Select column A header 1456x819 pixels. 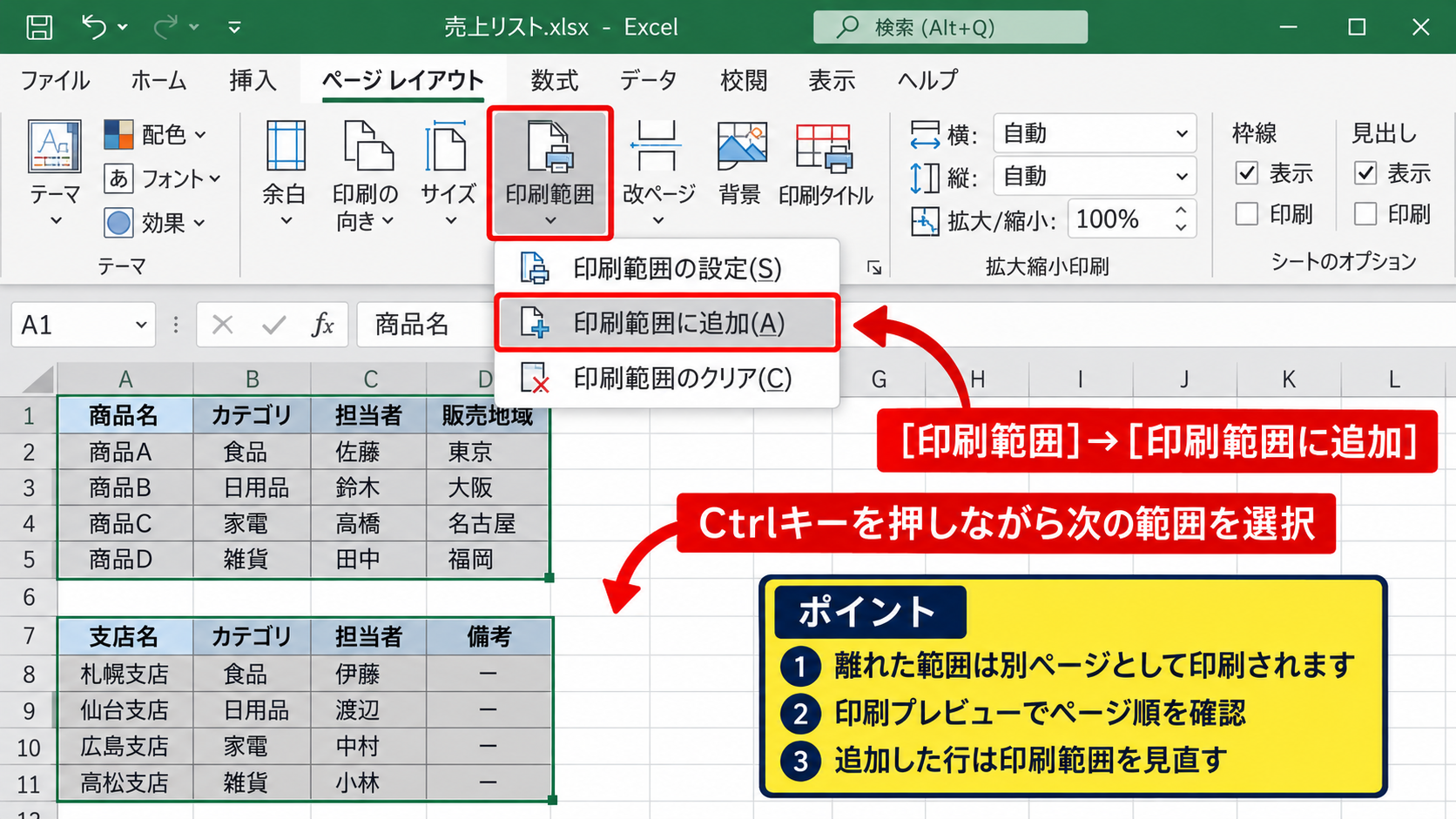[125, 379]
